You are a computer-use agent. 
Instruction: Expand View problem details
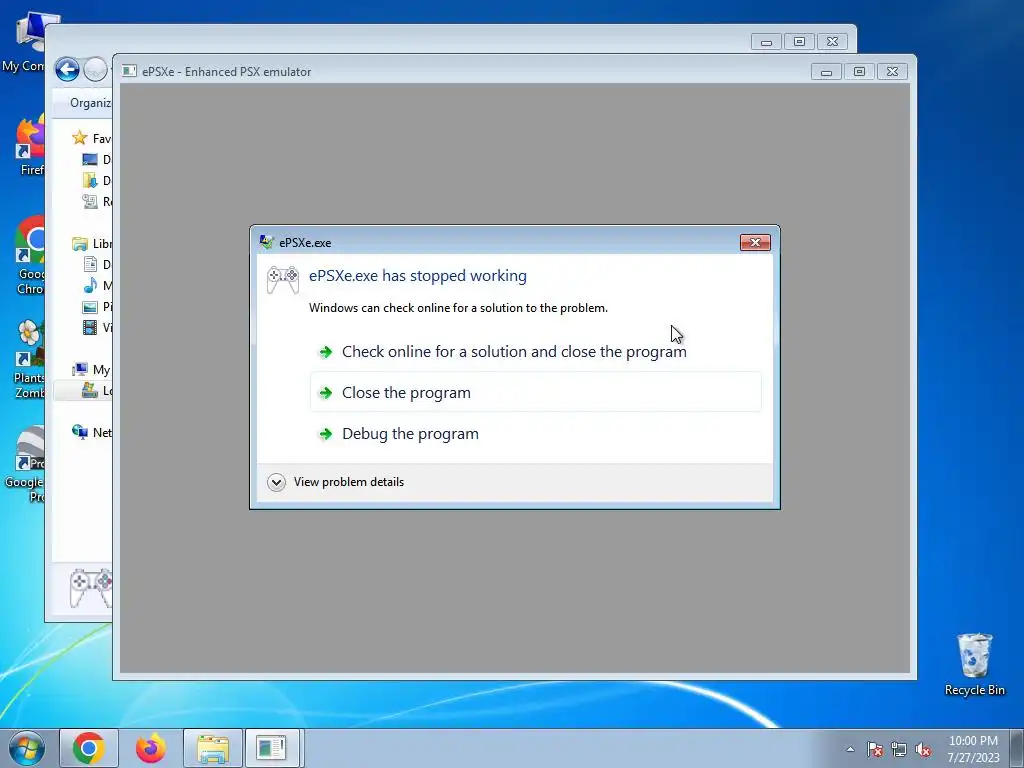point(336,482)
